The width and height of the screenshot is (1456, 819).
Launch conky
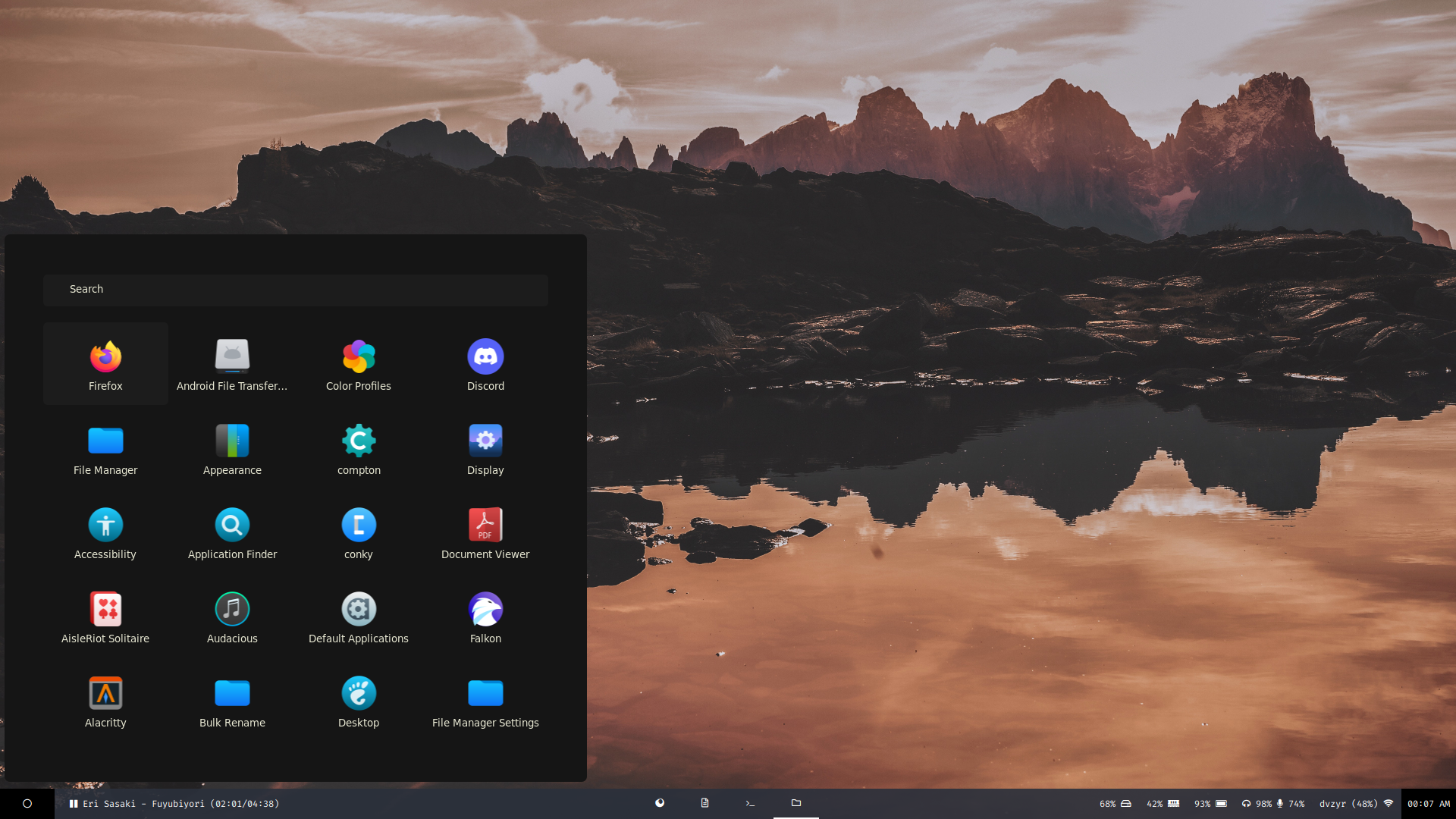coord(359,532)
